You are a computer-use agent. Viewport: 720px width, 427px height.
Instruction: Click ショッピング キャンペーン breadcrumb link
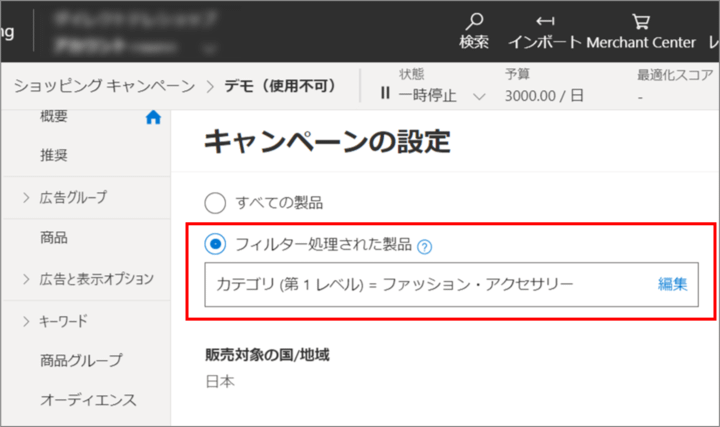[104, 86]
